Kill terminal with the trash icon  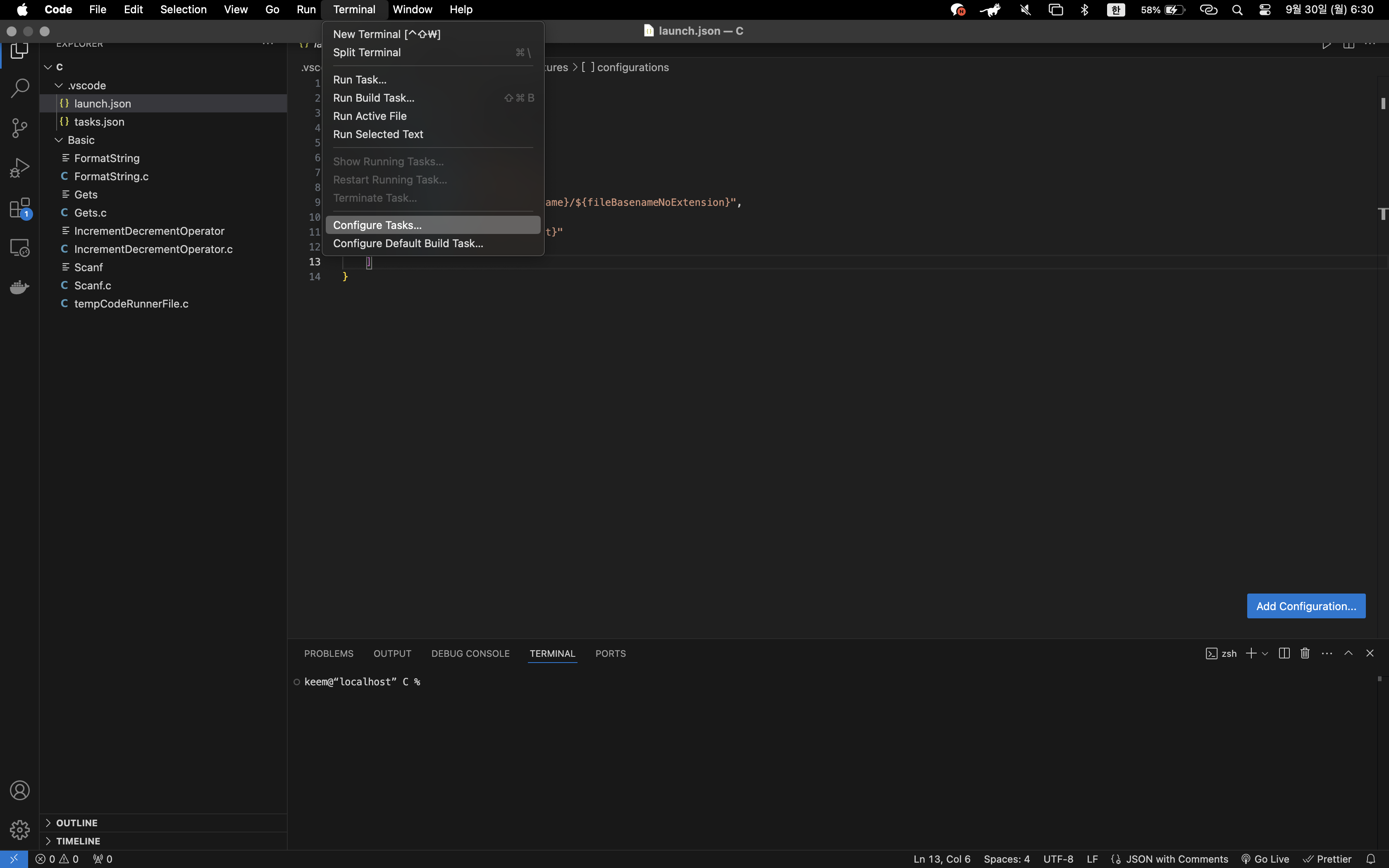(1305, 653)
